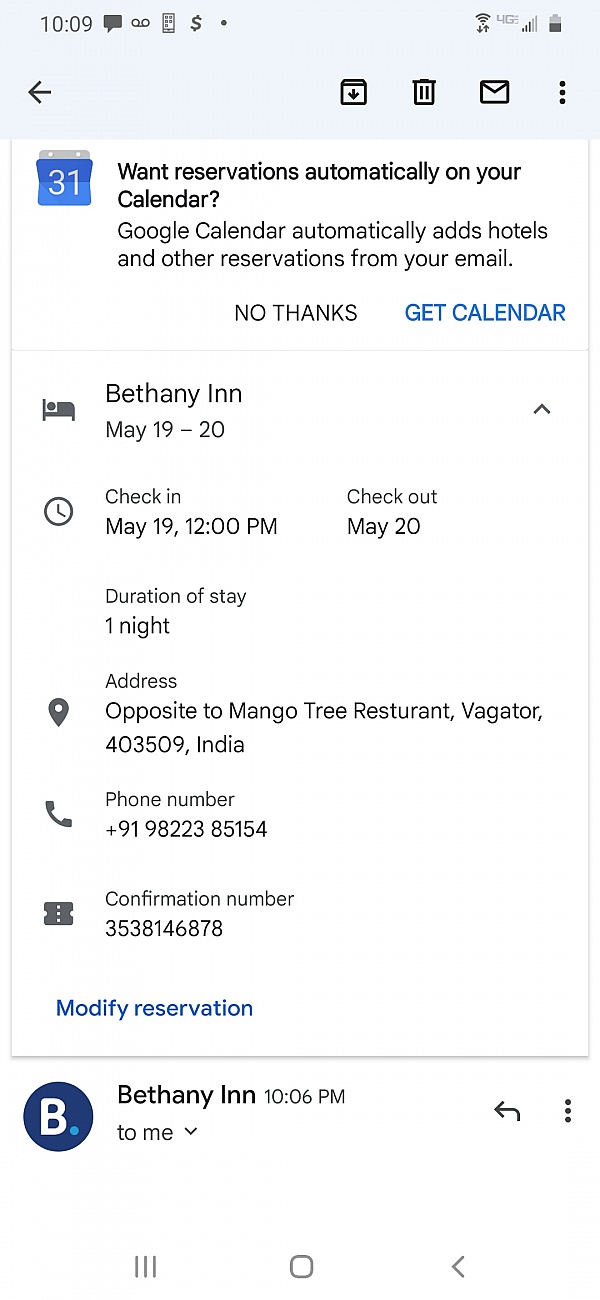Open recent apps from navigation bar
The width and height of the screenshot is (600, 1300).
[145, 1267]
